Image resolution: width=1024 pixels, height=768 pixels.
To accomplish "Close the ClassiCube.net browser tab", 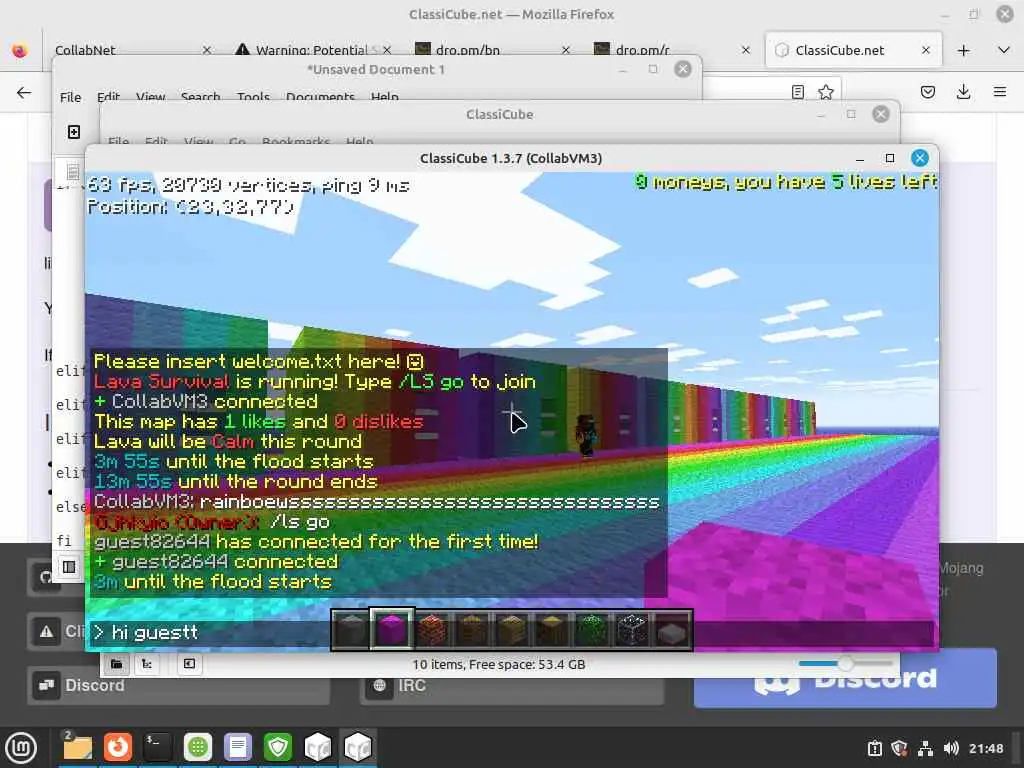I will (x=925, y=50).
